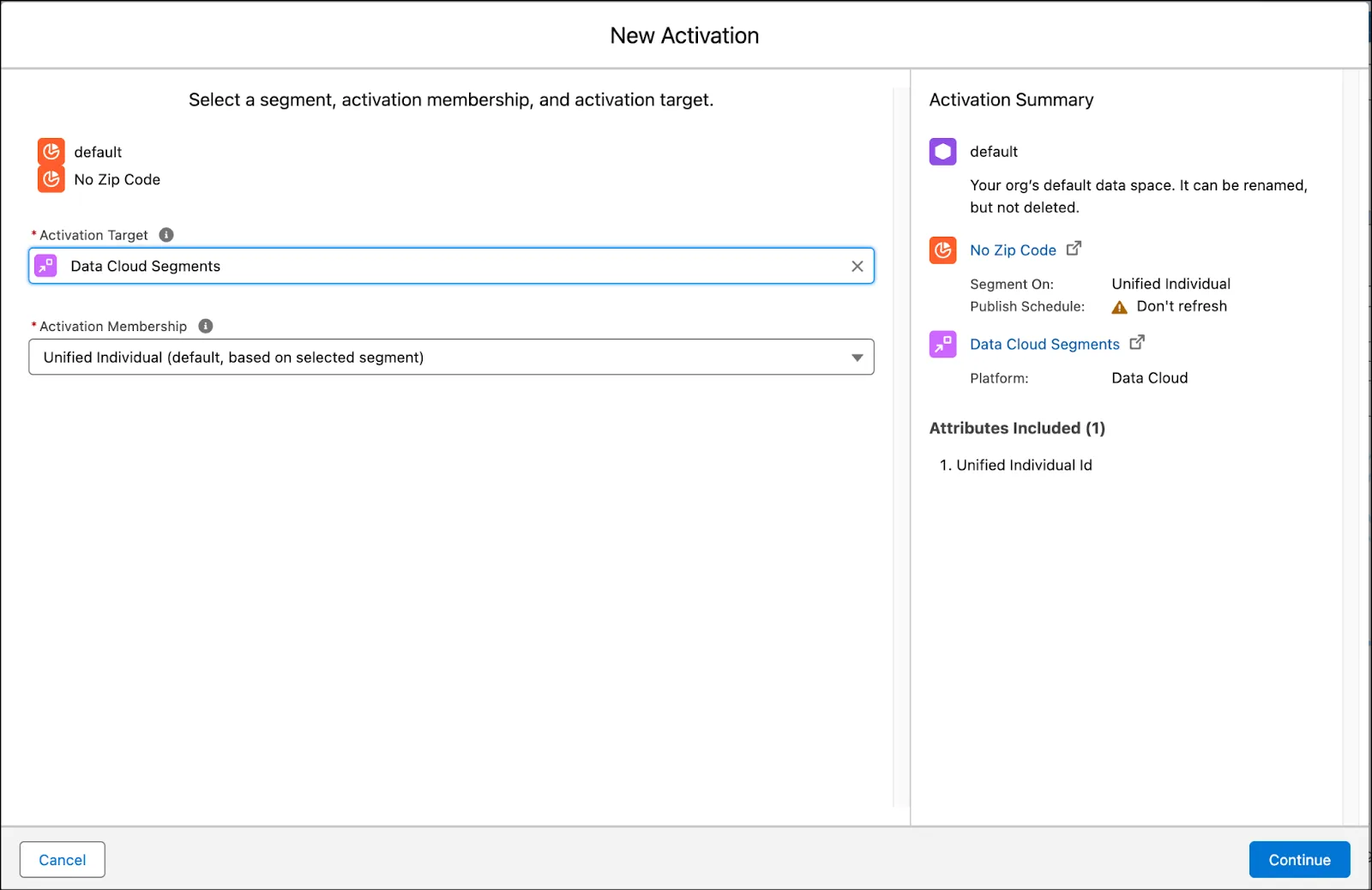Expand the Activation Membership dropdown arrow

857,358
